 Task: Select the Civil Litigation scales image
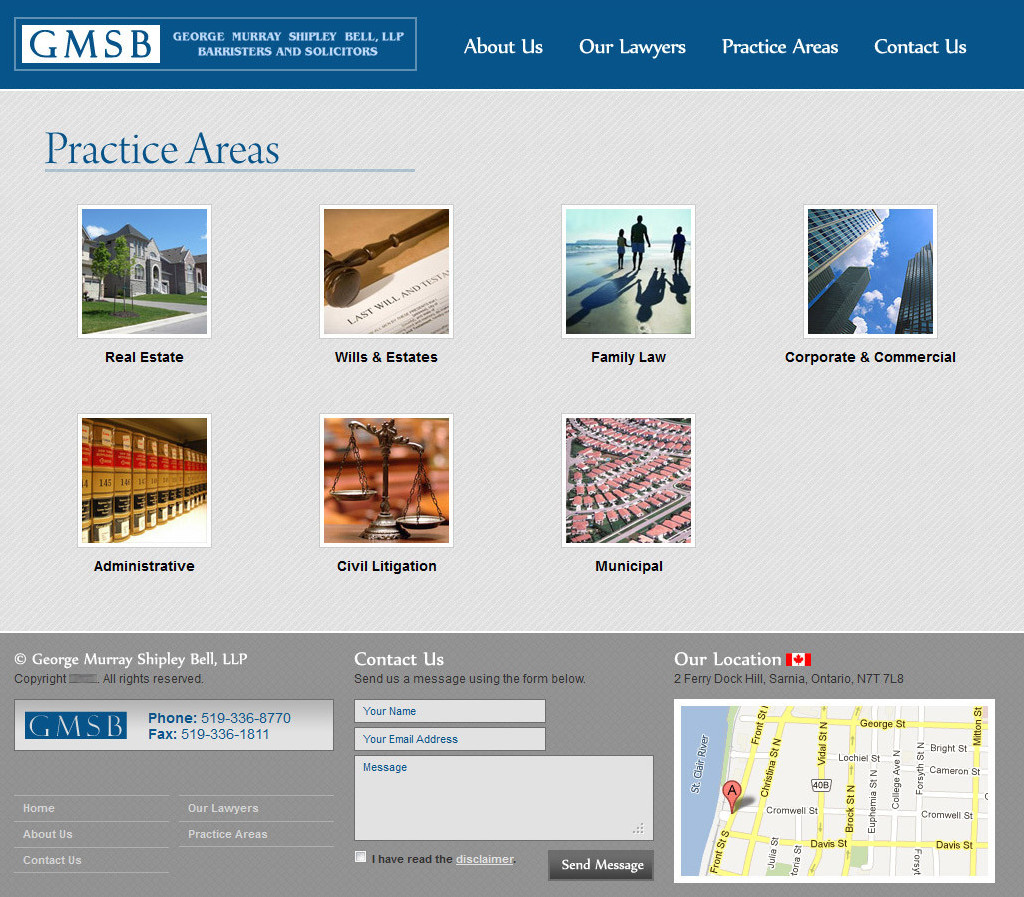[x=386, y=480]
